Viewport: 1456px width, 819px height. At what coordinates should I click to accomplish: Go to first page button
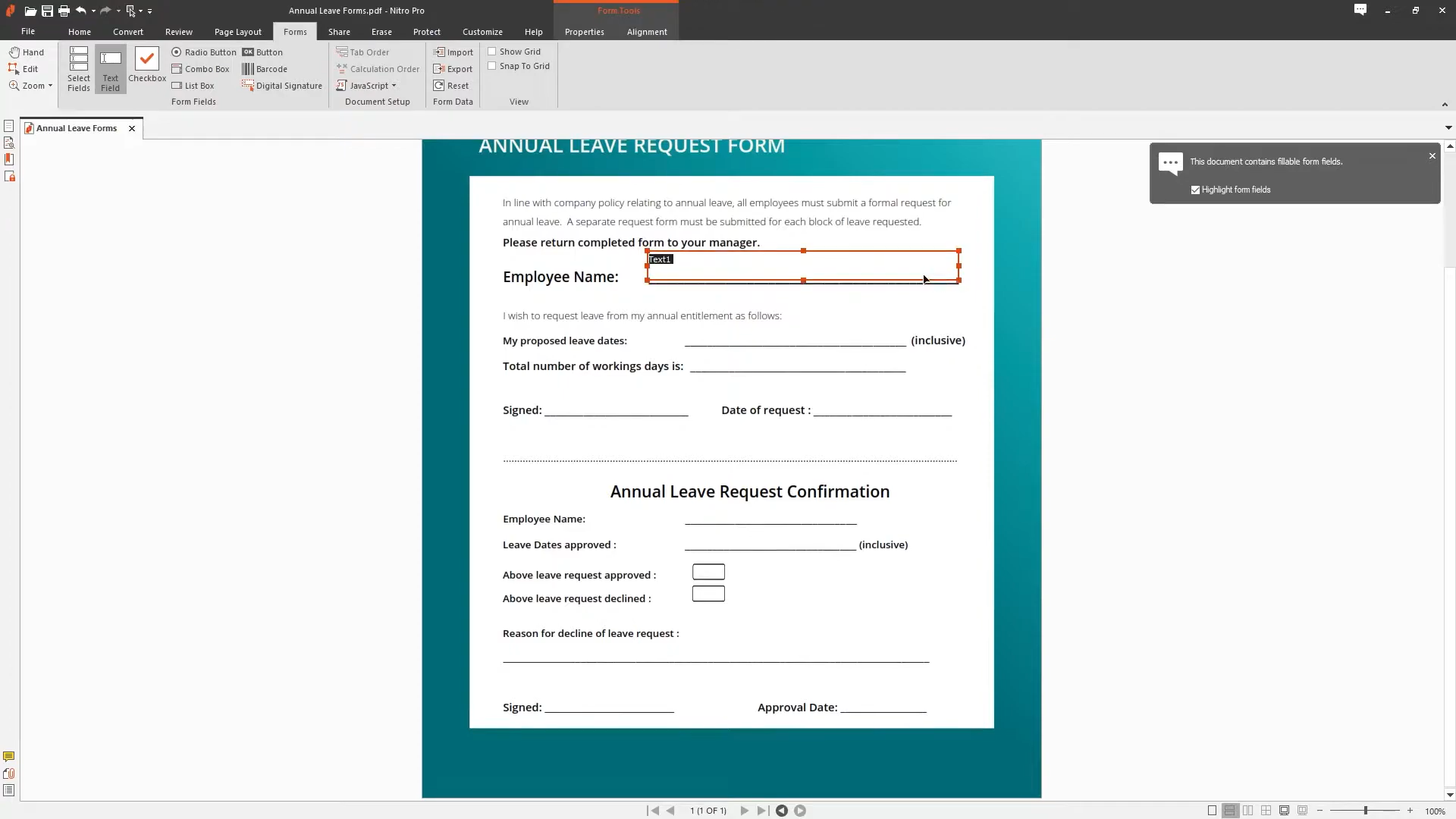[x=653, y=811]
